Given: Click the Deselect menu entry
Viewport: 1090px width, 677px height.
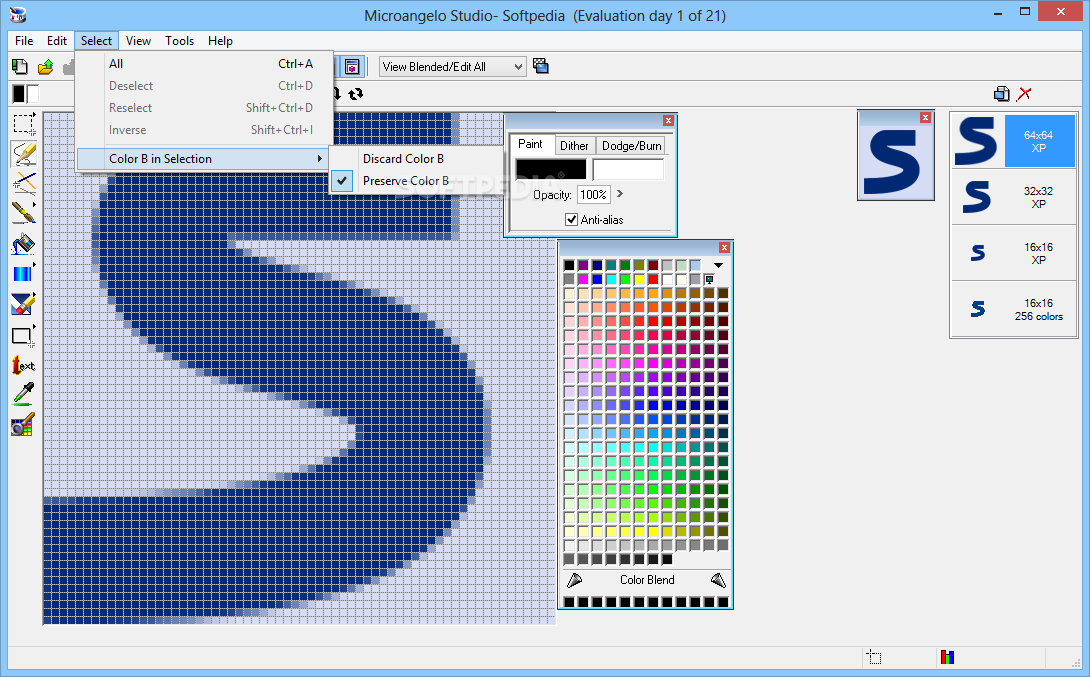Looking at the screenshot, I should [204, 85].
